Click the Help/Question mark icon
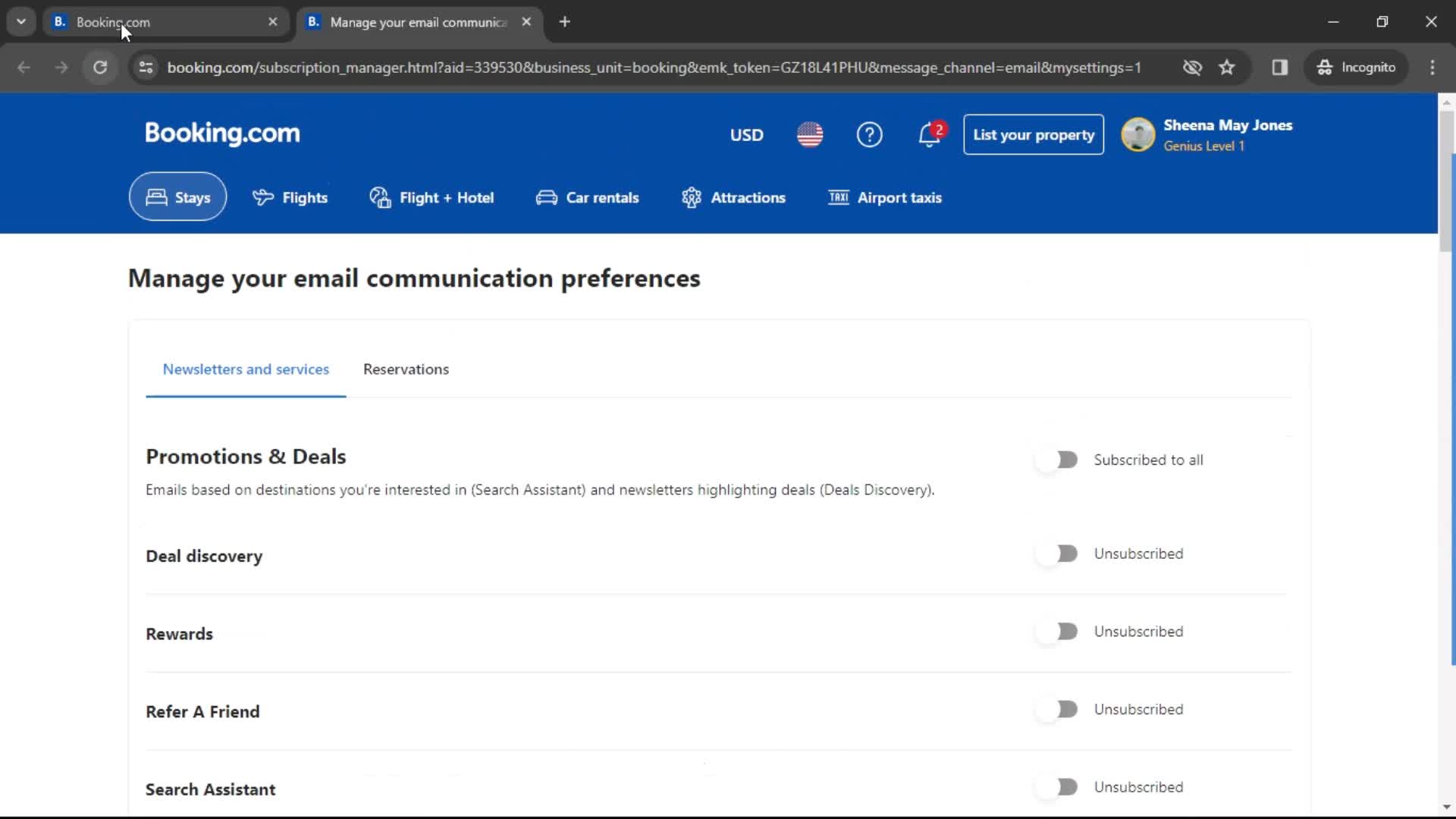Viewport: 1456px width, 819px height. point(869,134)
